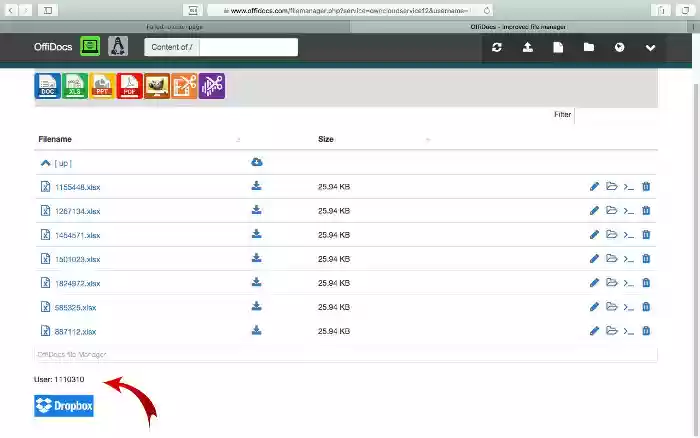Create a new file with the document icon

click(558, 47)
